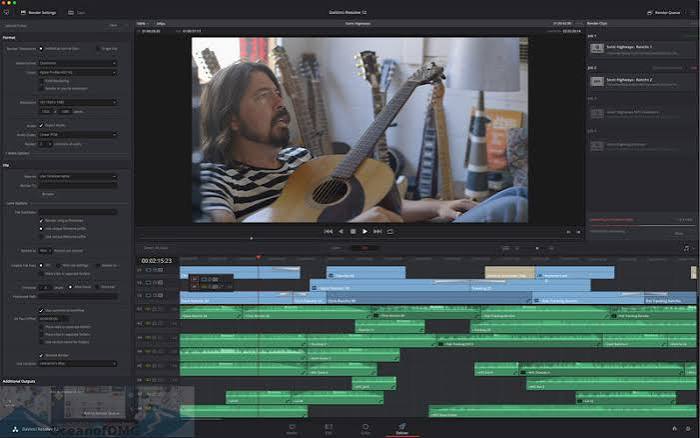The height and width of the screenshot is (438, 700).
Task: Open the Render Settings panel
Action: tap(38, 13)
